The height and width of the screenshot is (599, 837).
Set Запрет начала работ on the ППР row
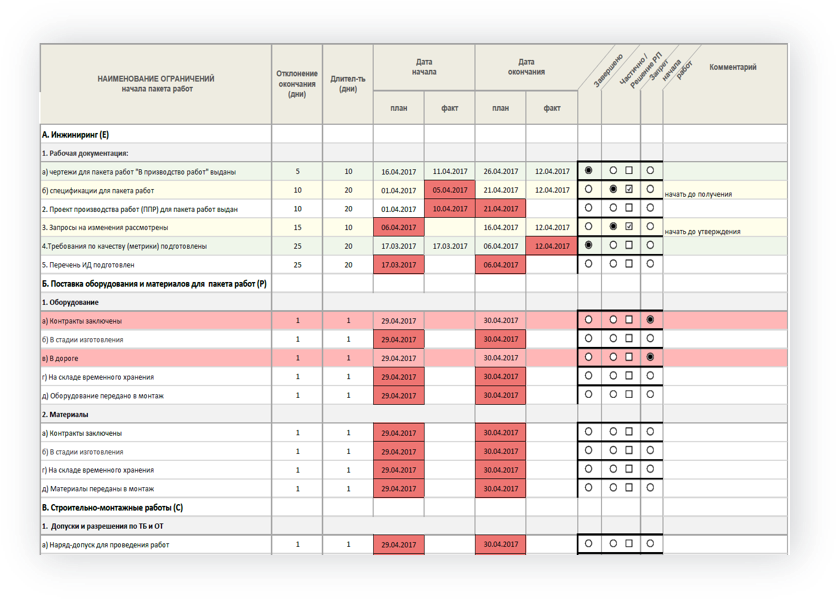(650, 208)
